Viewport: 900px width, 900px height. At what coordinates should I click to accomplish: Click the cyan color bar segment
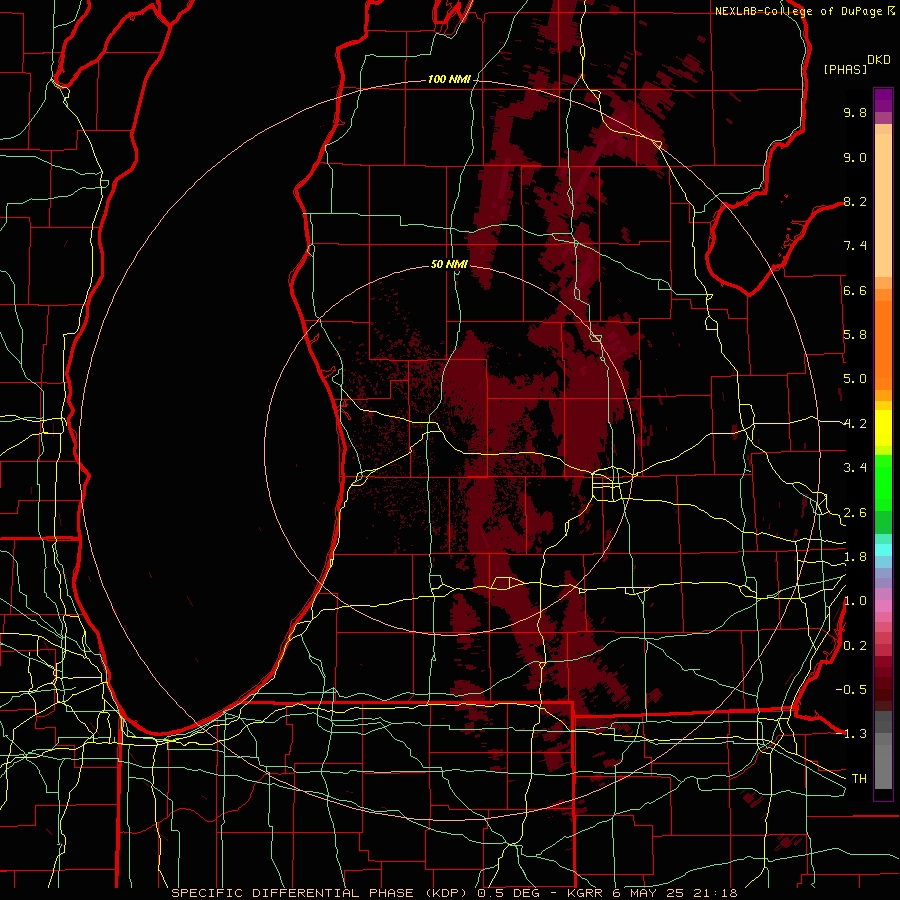(x=883, y=550)
